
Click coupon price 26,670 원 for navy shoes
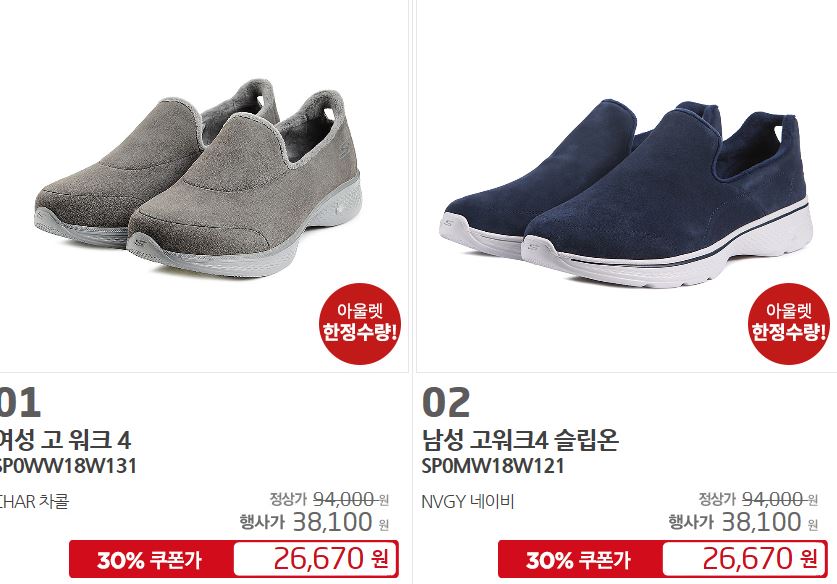point(760,559)
